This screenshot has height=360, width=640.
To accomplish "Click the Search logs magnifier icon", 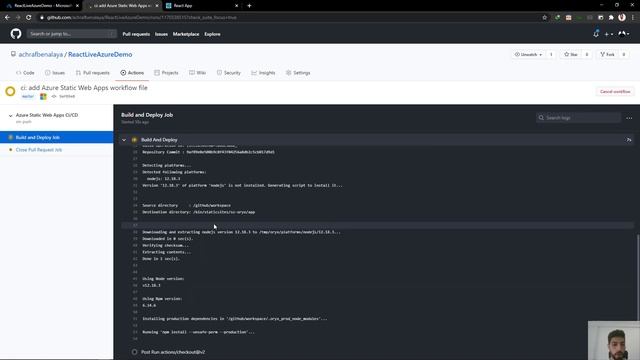I will pyautogui.click(x=541, y=118).
